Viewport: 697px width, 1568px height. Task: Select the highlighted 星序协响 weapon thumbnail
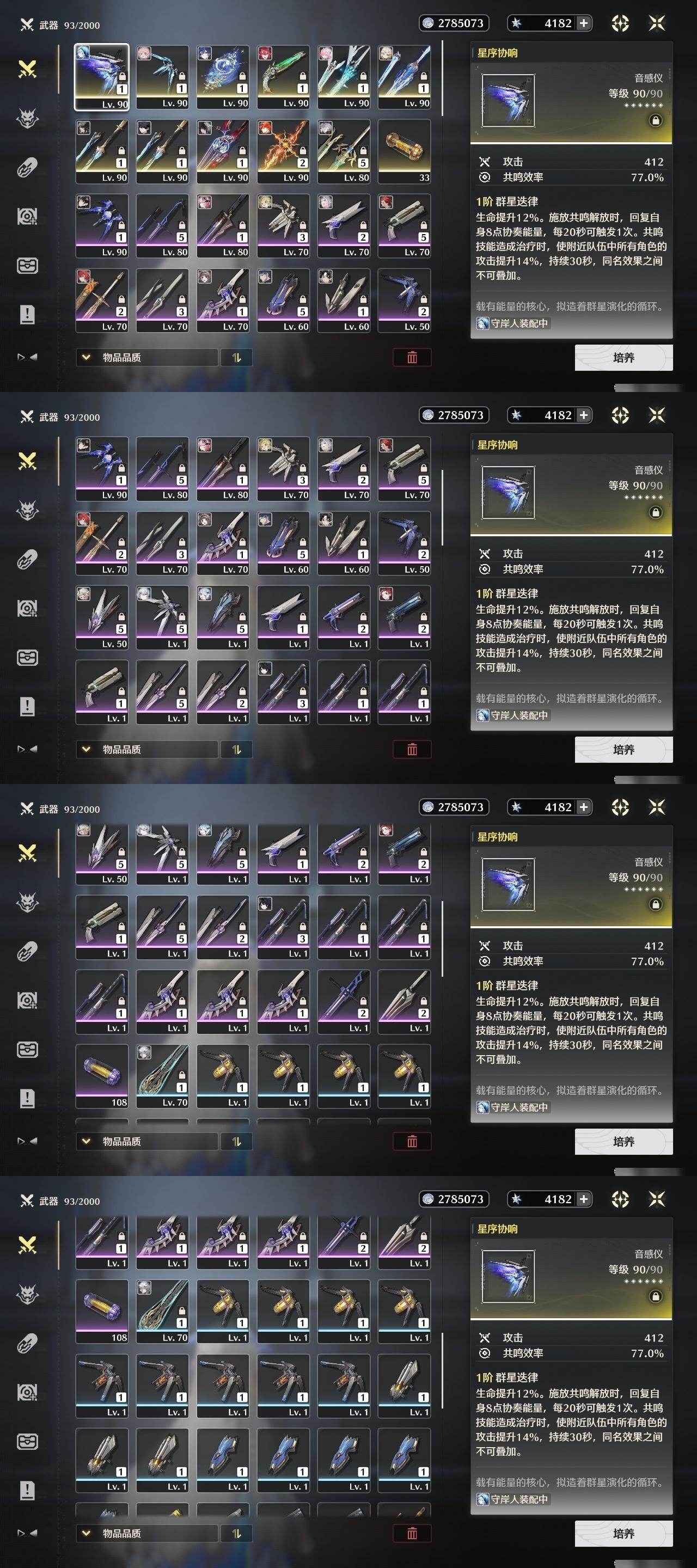click(102, 77)
